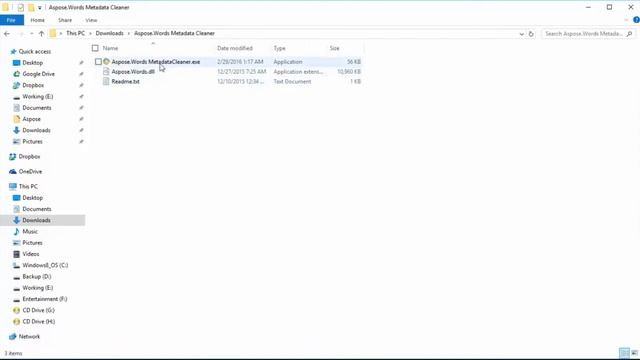
Task: Click the '10,960 KB' size cell
Action: 349,71
